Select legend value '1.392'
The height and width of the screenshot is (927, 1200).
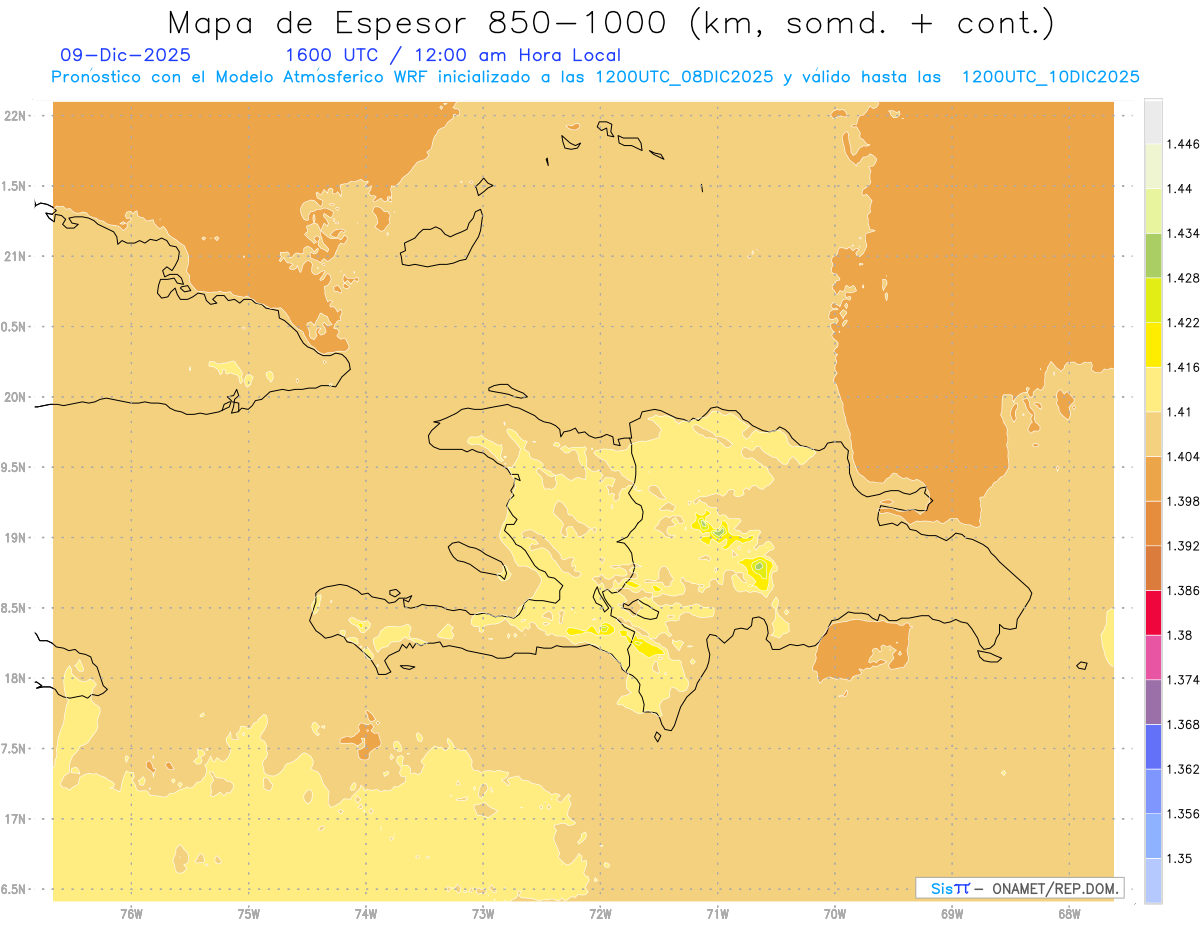point(1182,546)
